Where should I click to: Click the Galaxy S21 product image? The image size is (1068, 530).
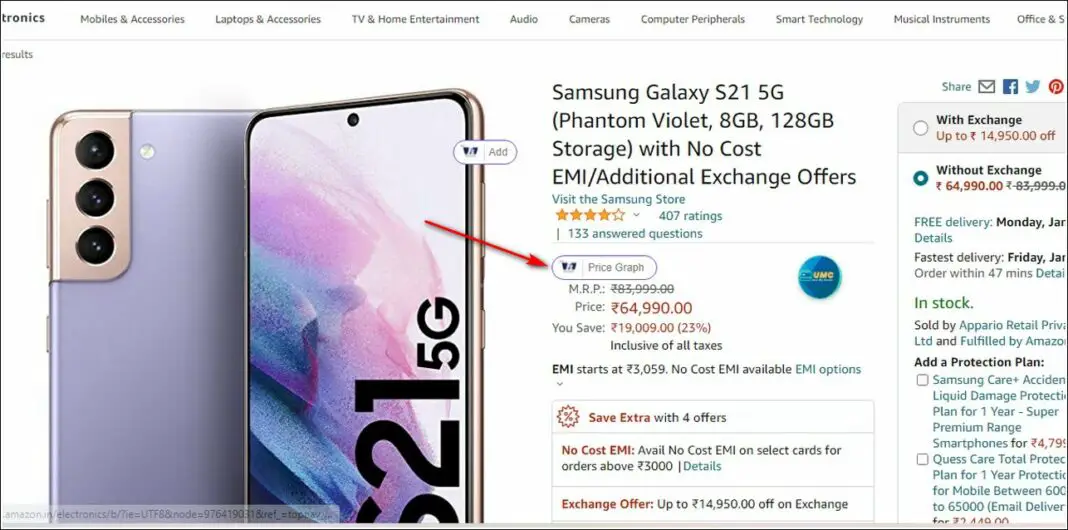[x=266, y=305]
